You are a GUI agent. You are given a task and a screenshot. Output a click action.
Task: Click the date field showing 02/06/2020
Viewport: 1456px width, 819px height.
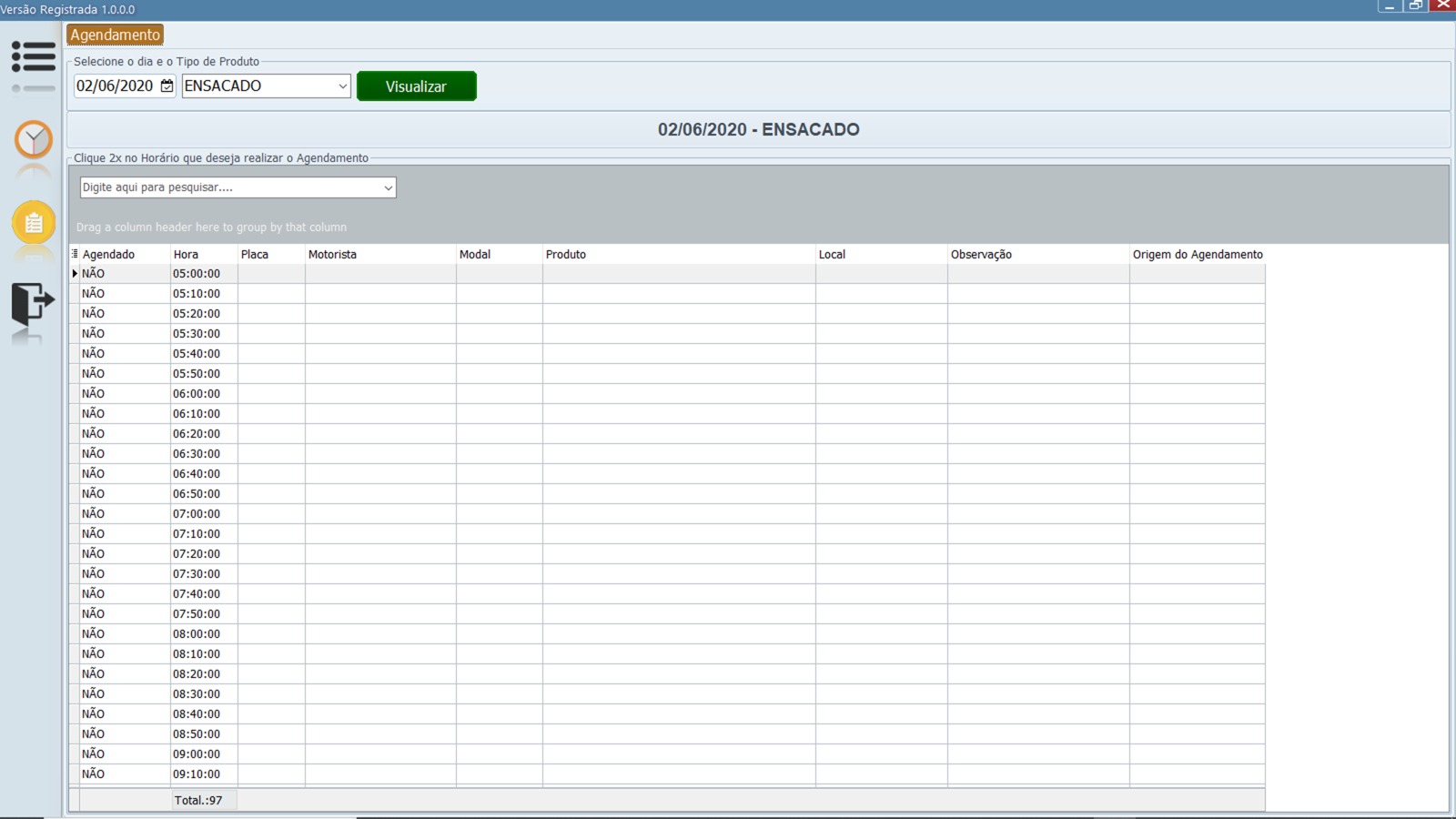point(115,86)
